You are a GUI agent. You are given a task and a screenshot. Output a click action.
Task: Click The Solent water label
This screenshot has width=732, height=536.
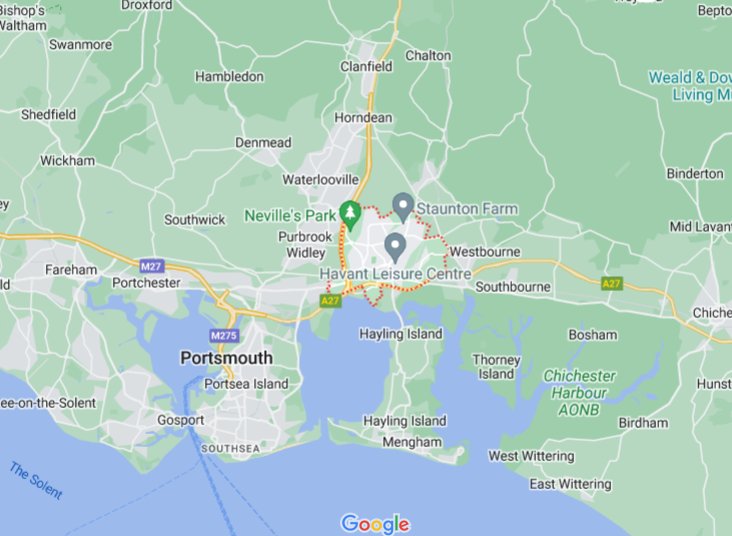tap(36, 481)
